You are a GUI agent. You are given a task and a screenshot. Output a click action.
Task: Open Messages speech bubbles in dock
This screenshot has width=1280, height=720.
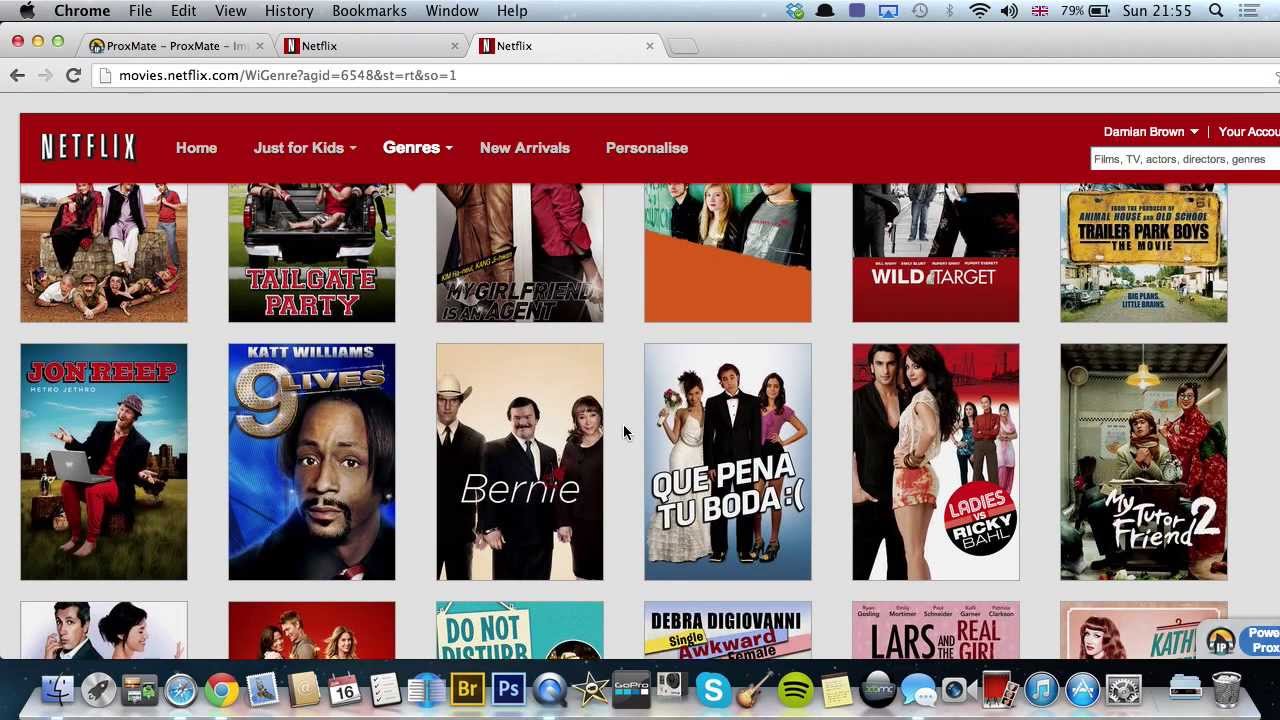click(918, 689)
